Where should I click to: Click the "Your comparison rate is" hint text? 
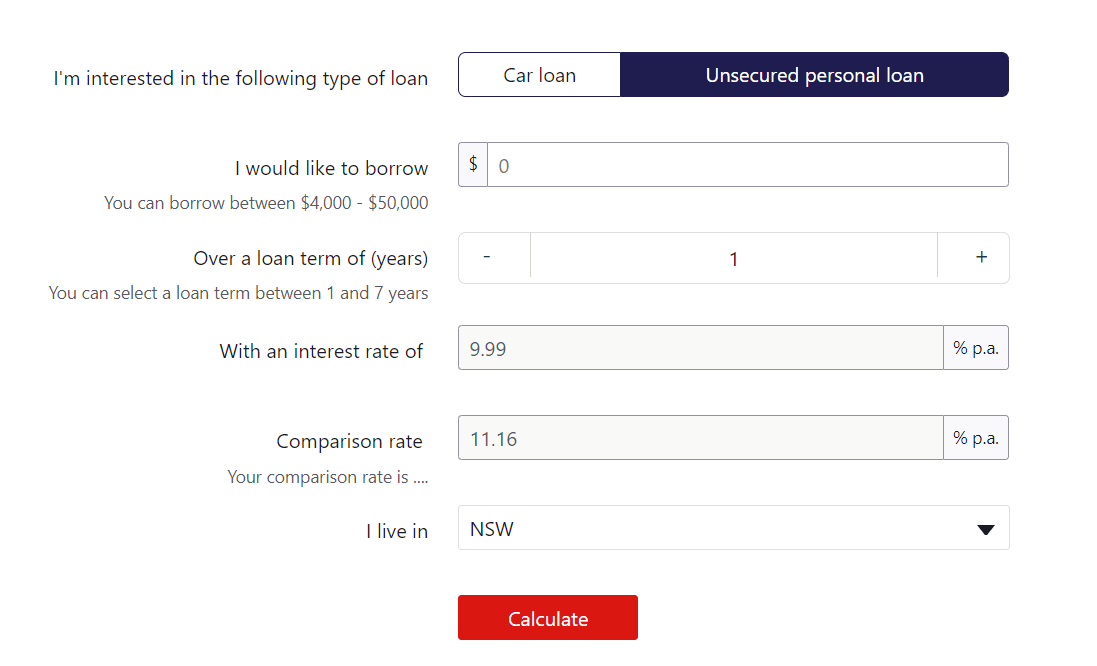point(327,477)
